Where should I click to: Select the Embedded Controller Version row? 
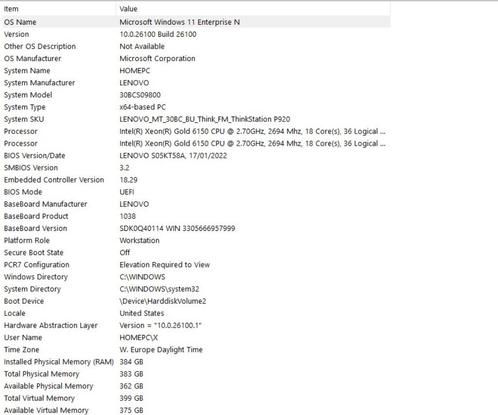coord(54,180)
